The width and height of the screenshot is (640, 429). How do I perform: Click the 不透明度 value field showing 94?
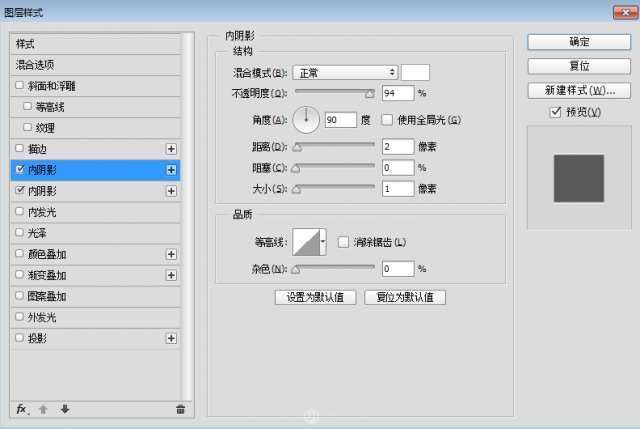click(398, 93)
